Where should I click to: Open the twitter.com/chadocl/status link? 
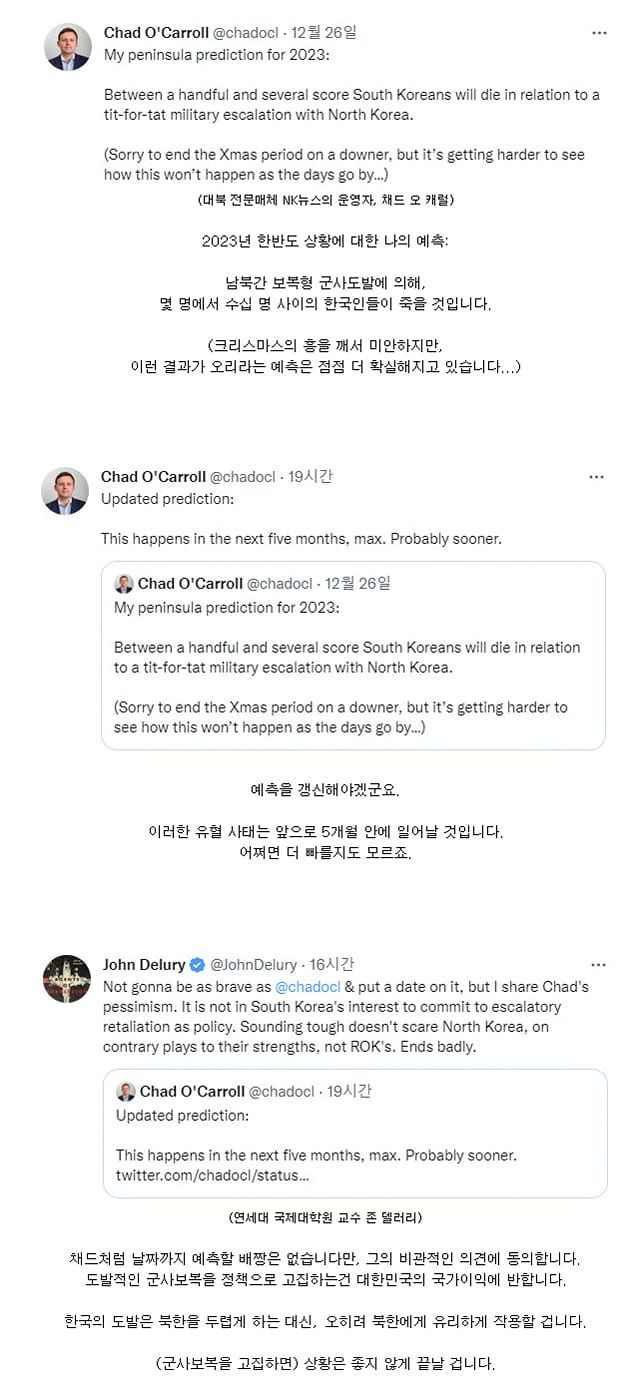pos(212,1175)
